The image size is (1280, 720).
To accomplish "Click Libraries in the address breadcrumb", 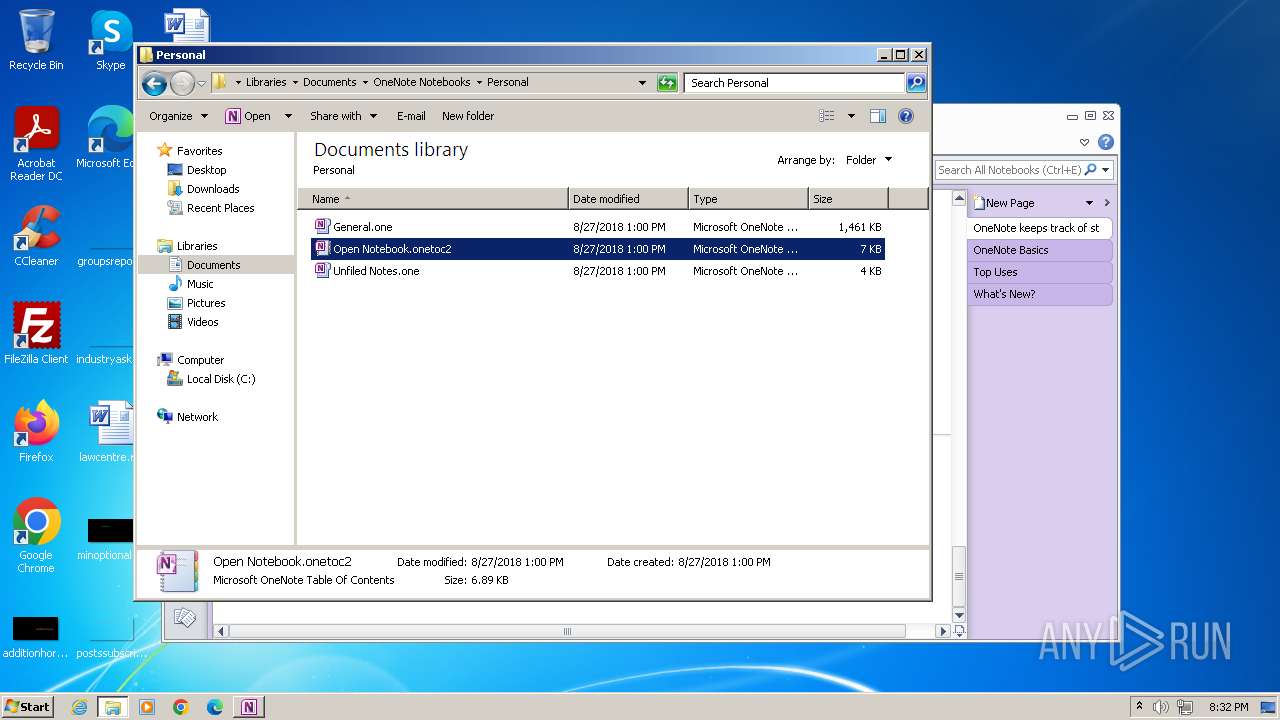I will pyautogui.click(x=266, y=83).
